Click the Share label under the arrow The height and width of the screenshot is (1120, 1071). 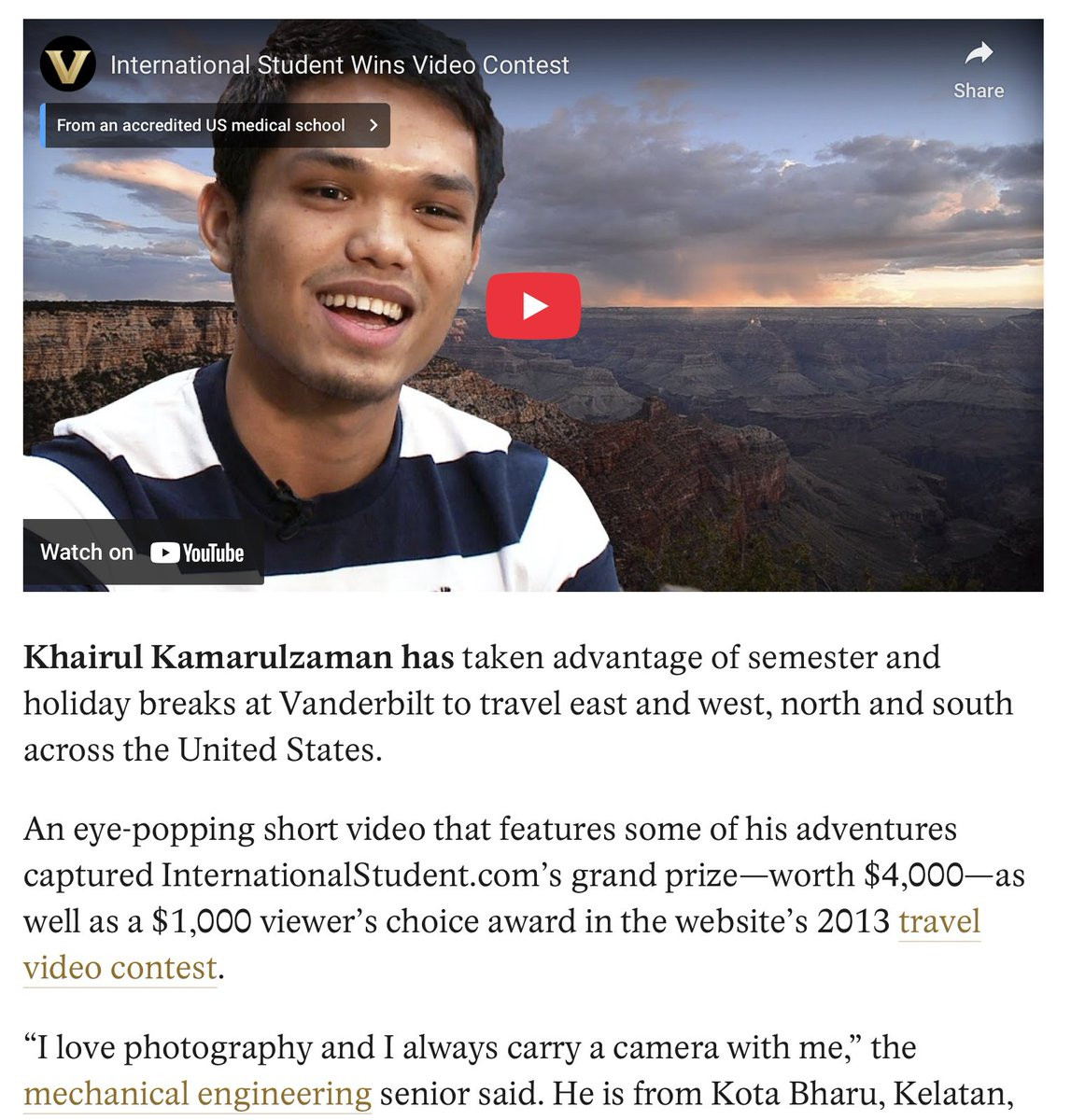tap(979, 91)
